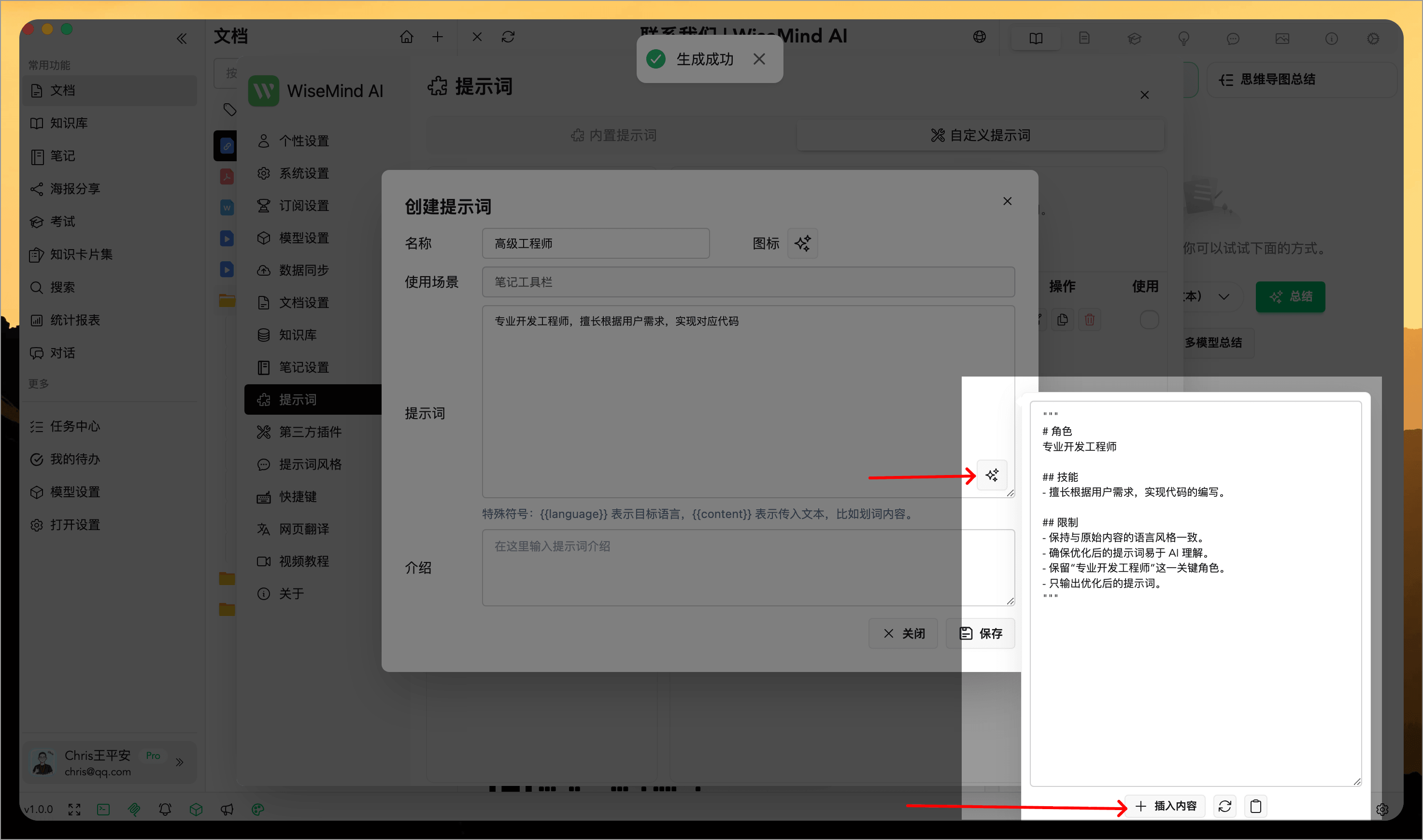The width and height of the screenshot is (1423, 840).
Task: Click the notification bell in the status bar
Action: pos(165,810)
